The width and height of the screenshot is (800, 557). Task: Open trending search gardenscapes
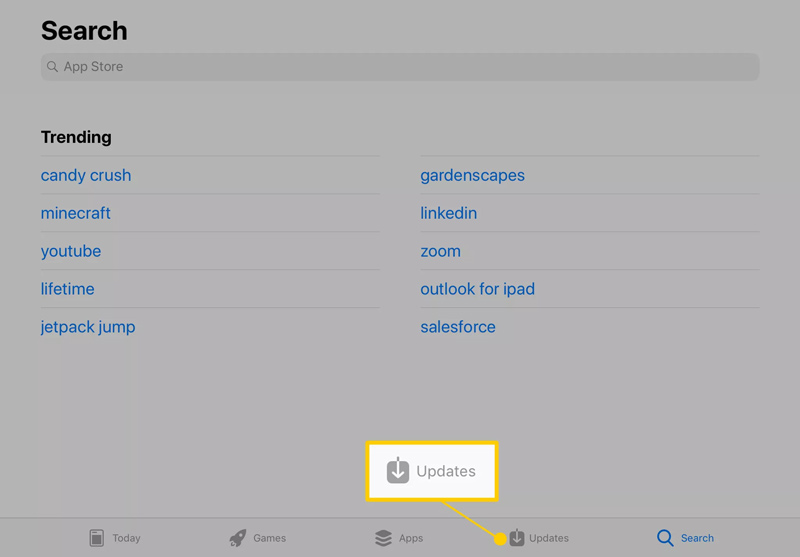pyautogui.click(x=472, y=175)
